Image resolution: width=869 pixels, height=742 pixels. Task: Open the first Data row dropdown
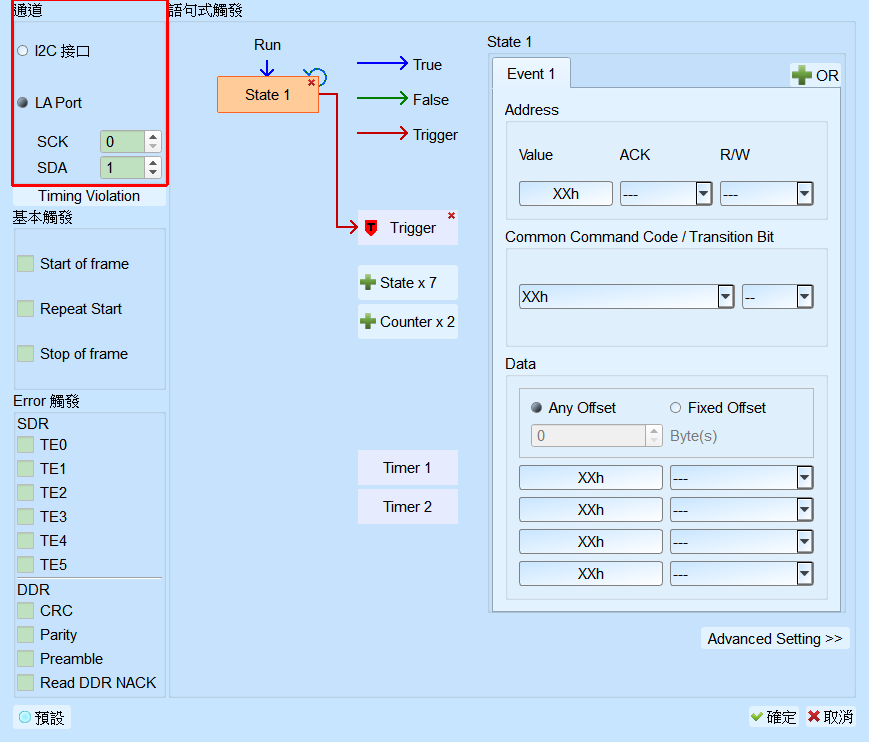(742, 478)
